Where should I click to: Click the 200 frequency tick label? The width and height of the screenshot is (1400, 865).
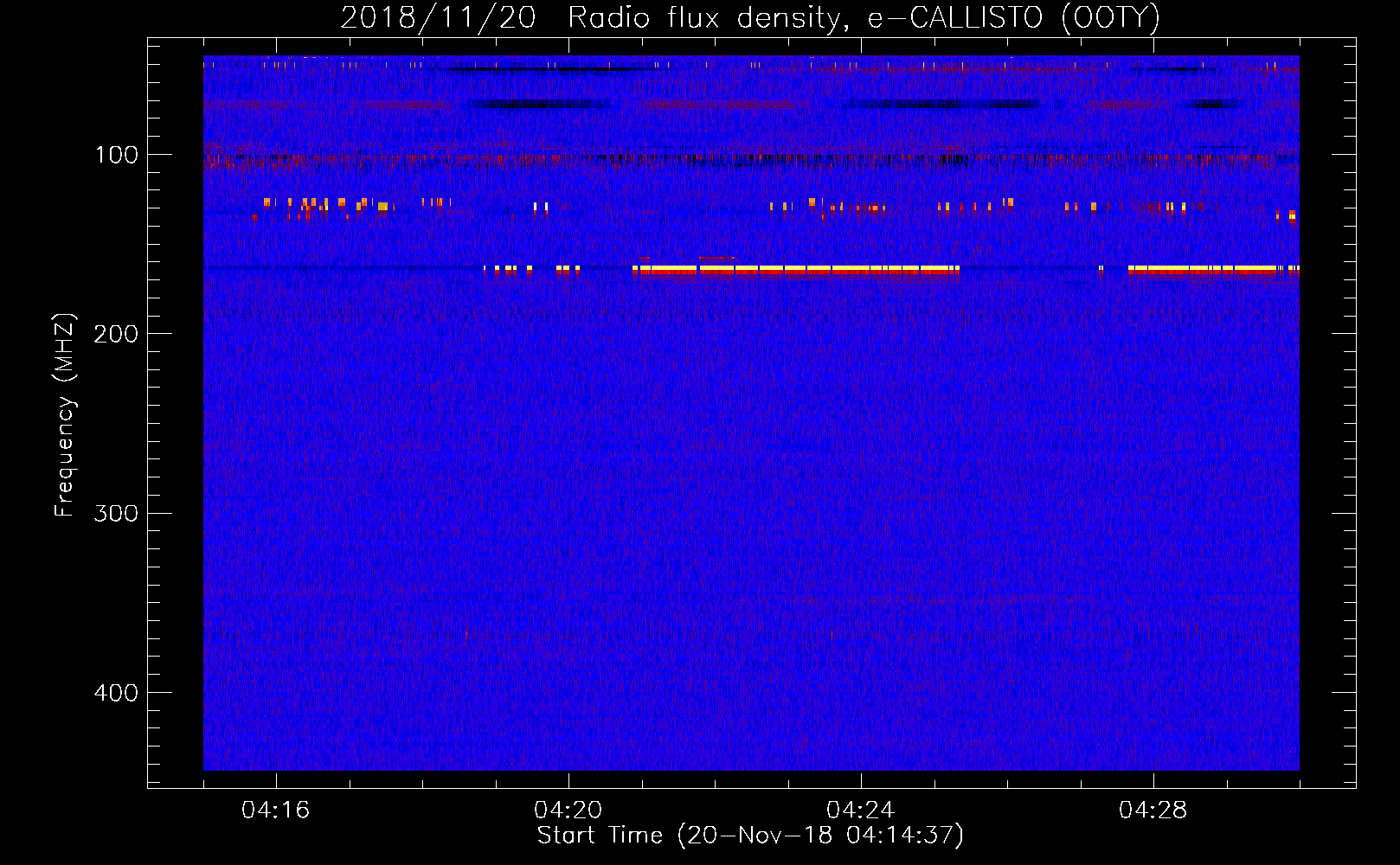coord(115,334)
